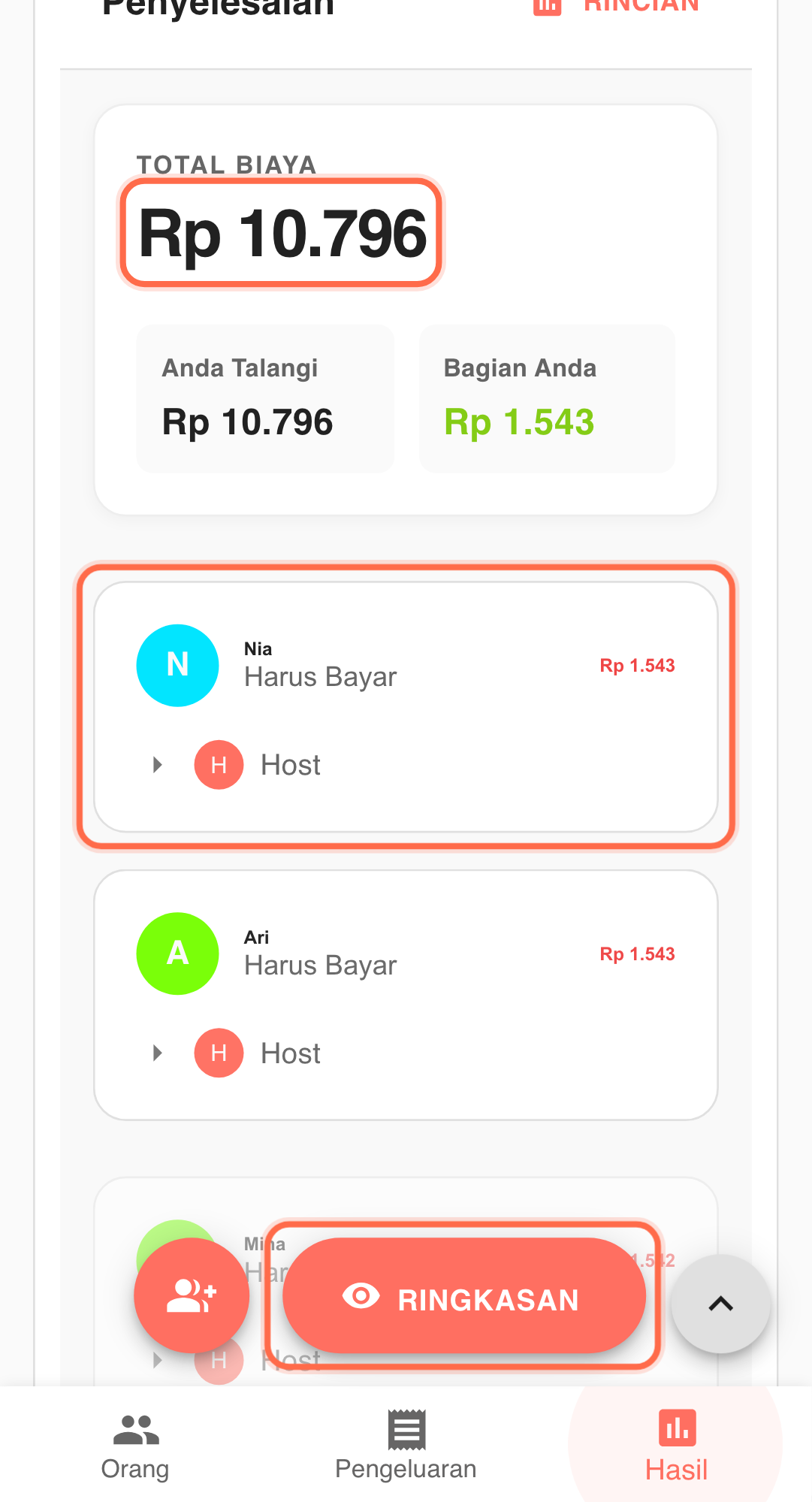Click the Orang people icon

(136, 1430)
